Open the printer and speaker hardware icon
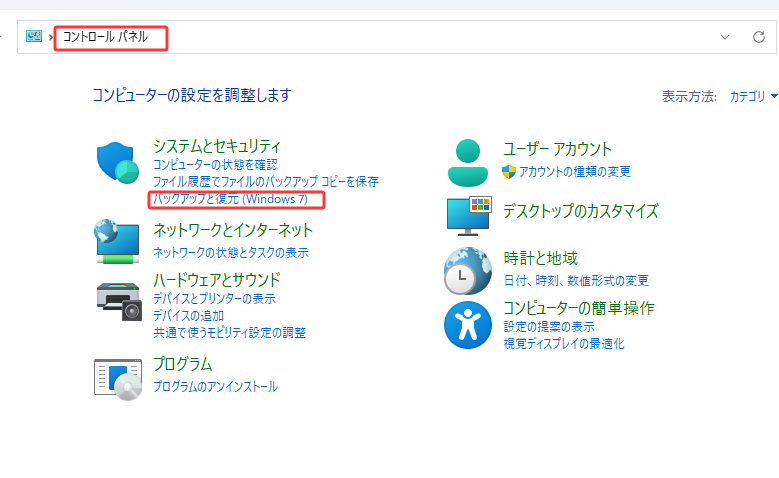Viewport: 779px width, 478px height. [119, 301]
